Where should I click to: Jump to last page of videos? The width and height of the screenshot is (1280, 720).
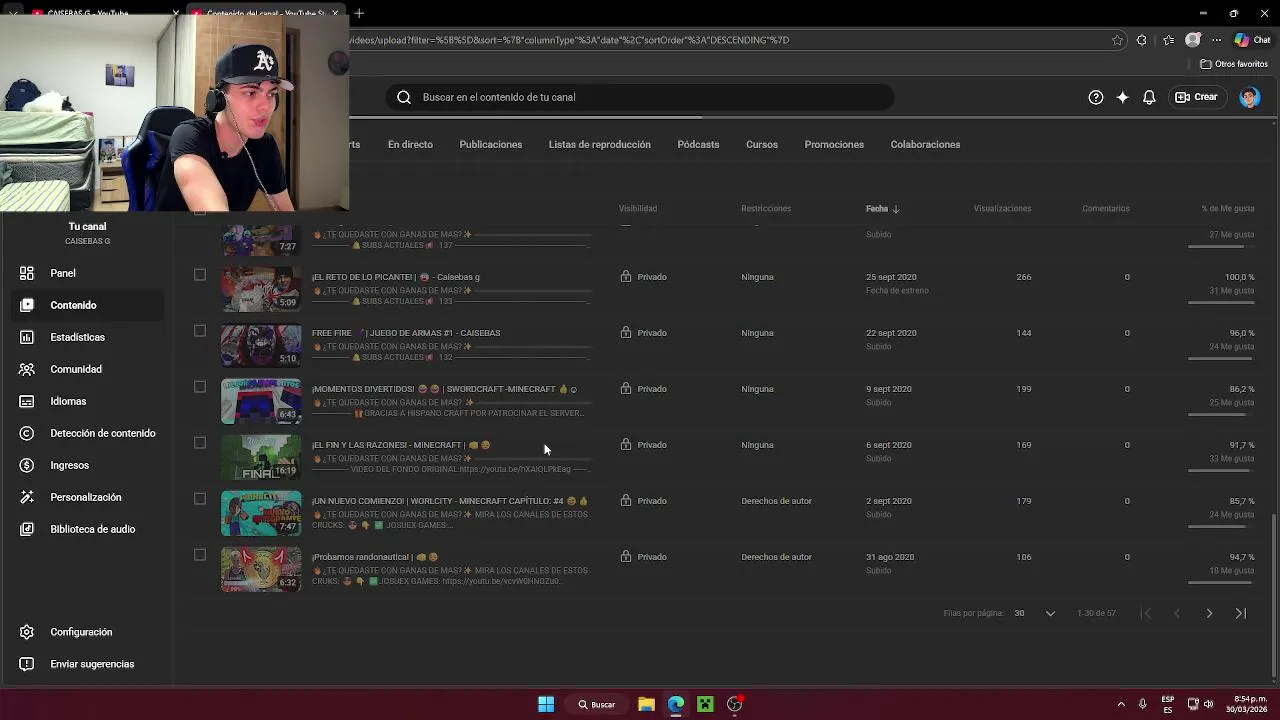[1241, 613]
